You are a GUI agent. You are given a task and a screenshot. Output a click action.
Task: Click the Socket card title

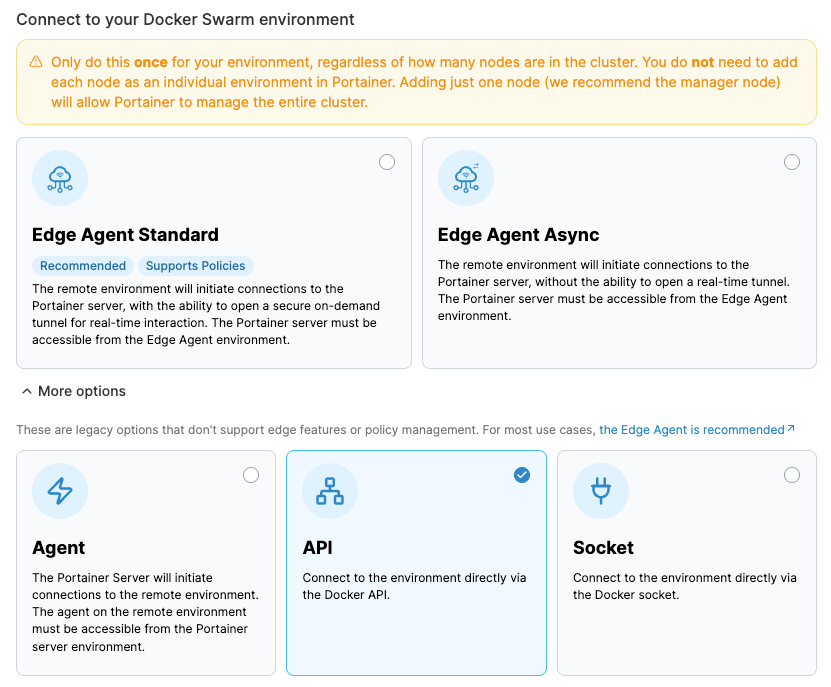603,548
